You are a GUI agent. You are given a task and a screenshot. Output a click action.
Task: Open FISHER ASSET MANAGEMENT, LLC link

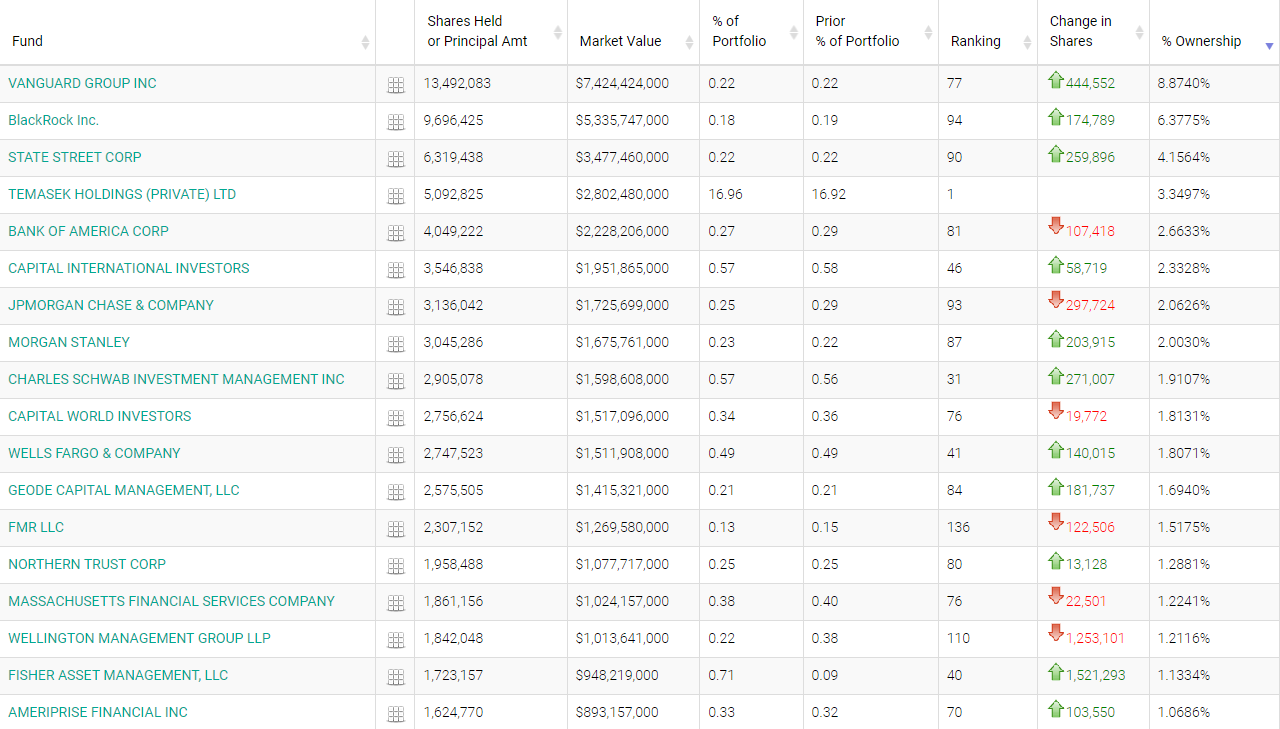(x=118, y=675)
